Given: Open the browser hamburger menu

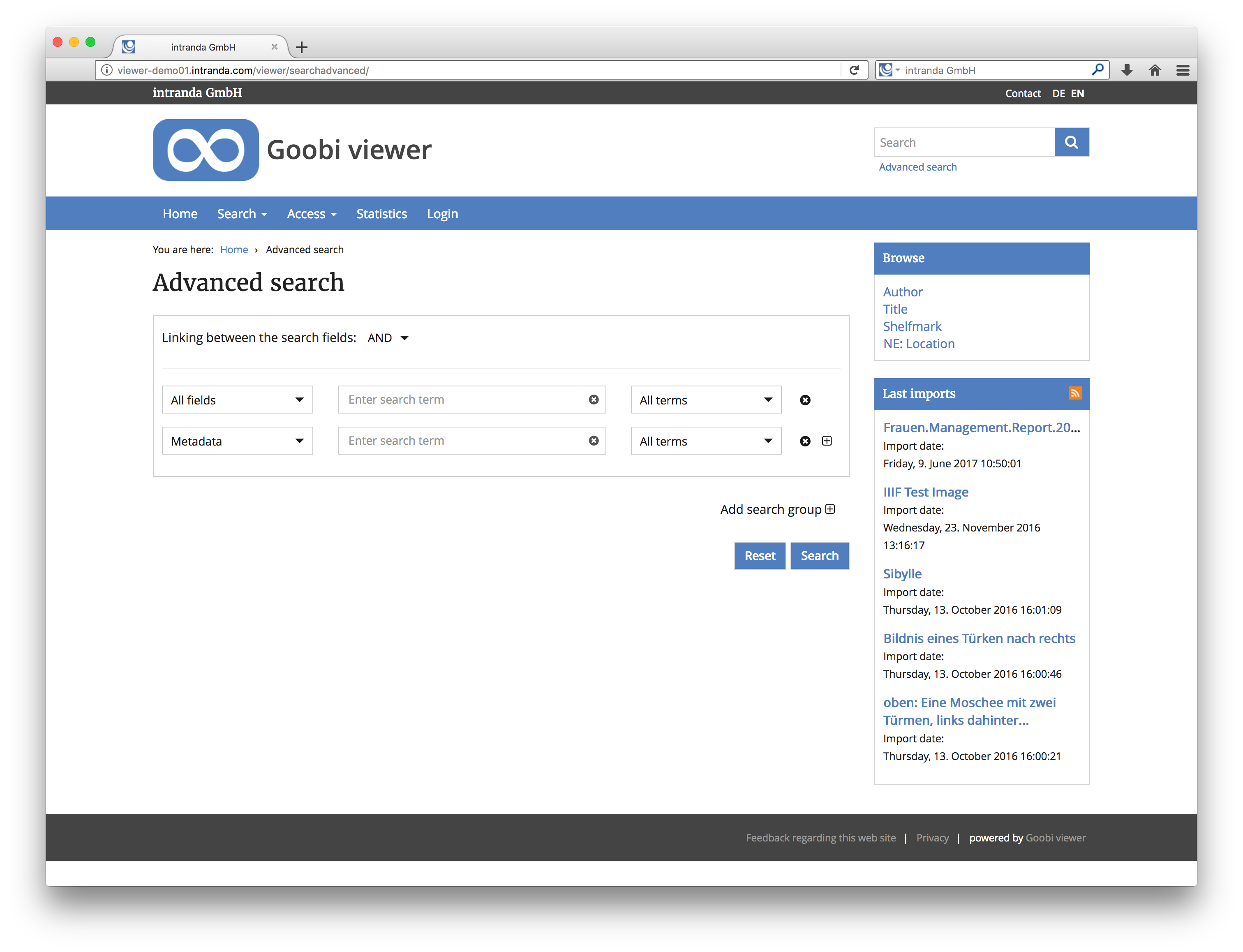Looking at the screenshot, I should tap(1183, 70).
